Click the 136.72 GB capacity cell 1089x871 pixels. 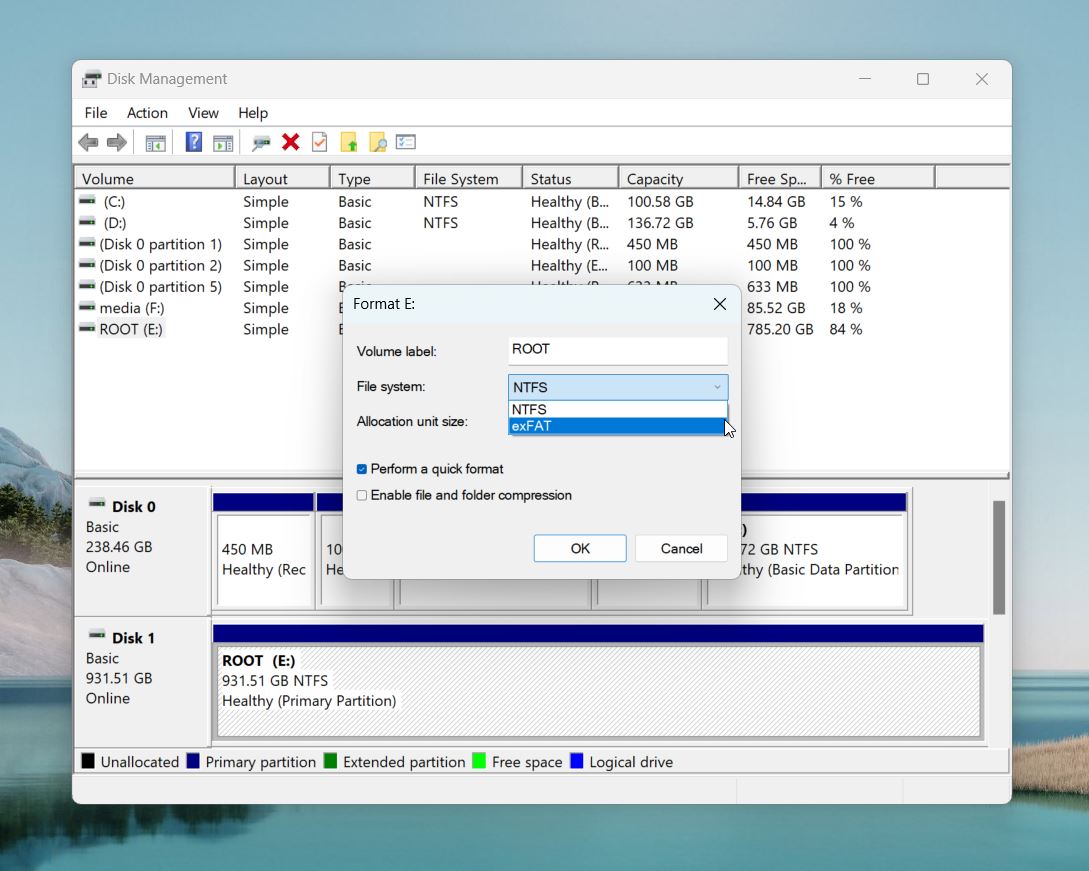pyautogui.click(x=660, y=223)
